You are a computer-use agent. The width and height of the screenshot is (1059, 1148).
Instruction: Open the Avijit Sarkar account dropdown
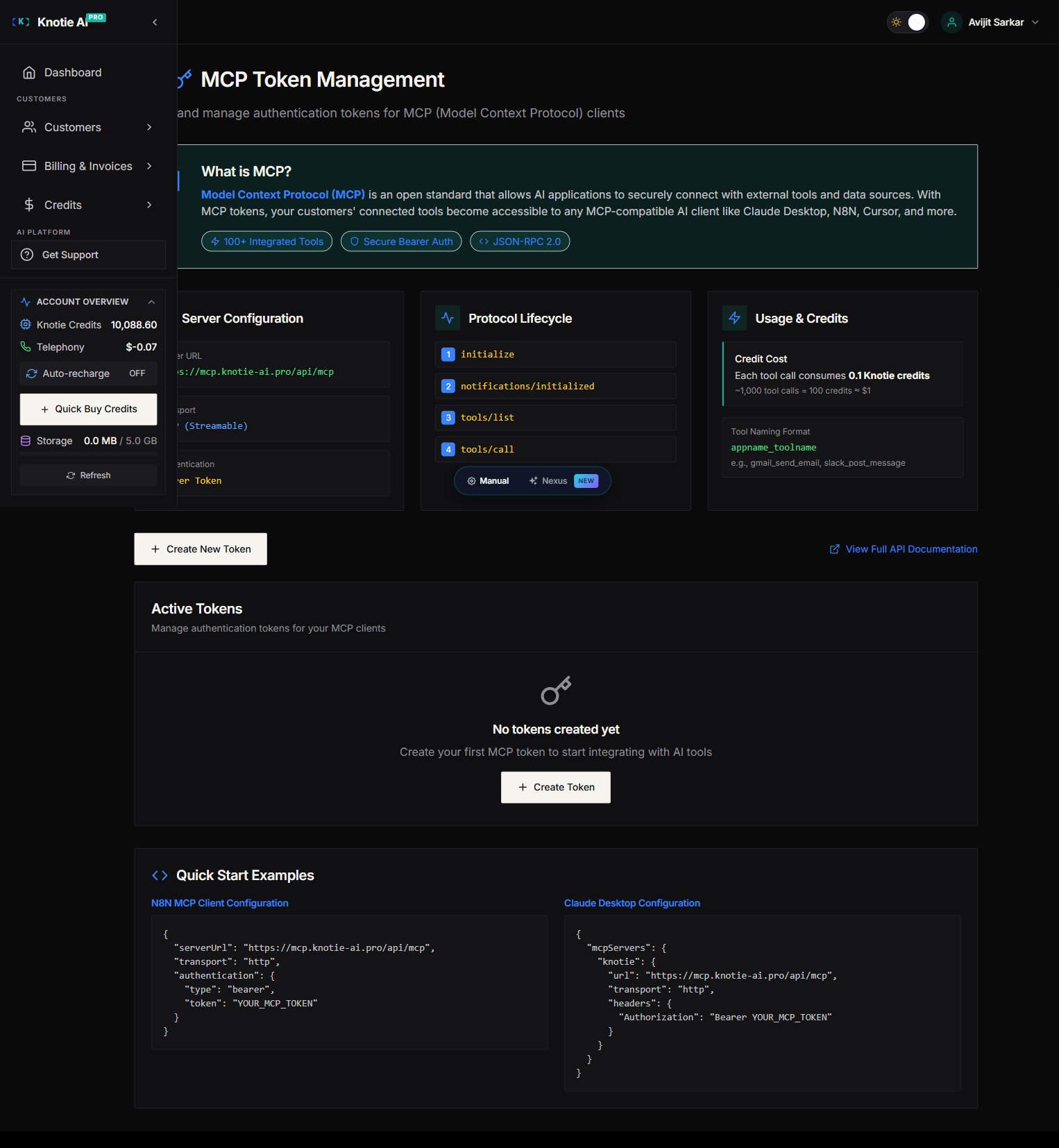(991, 22)
